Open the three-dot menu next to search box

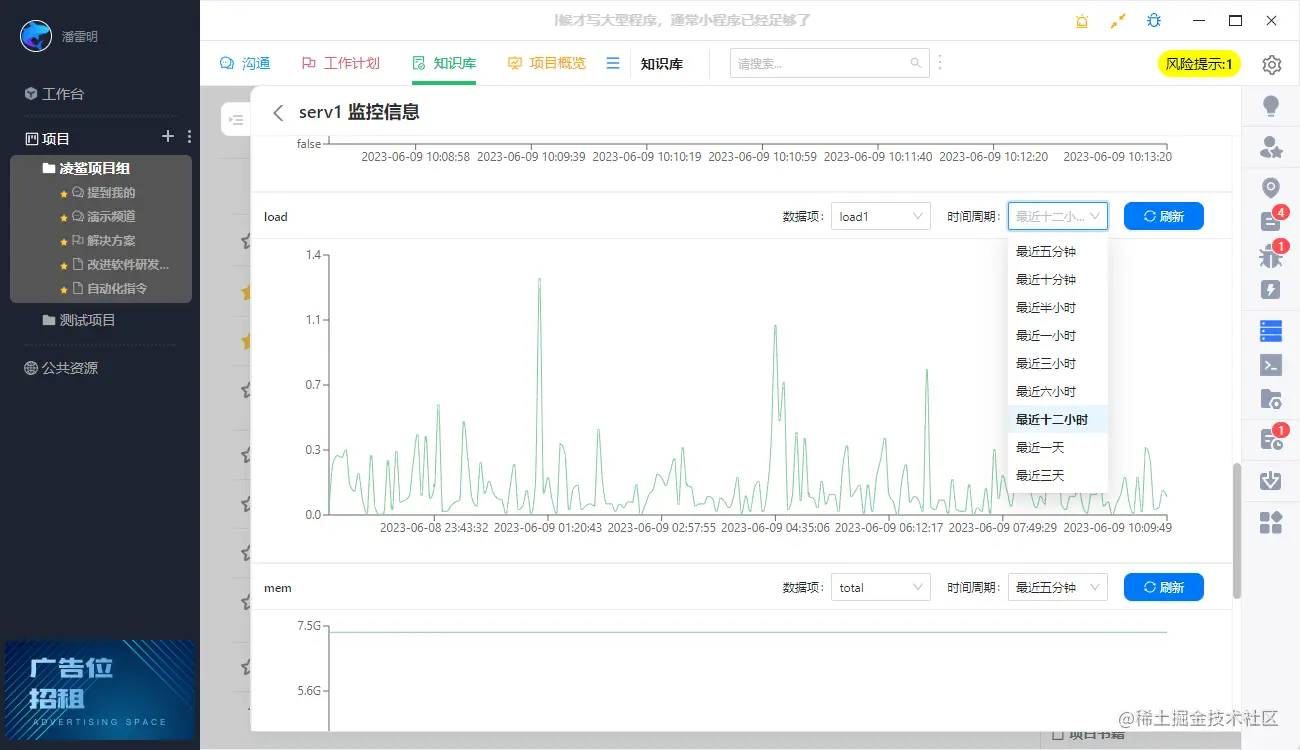point(939,63)
